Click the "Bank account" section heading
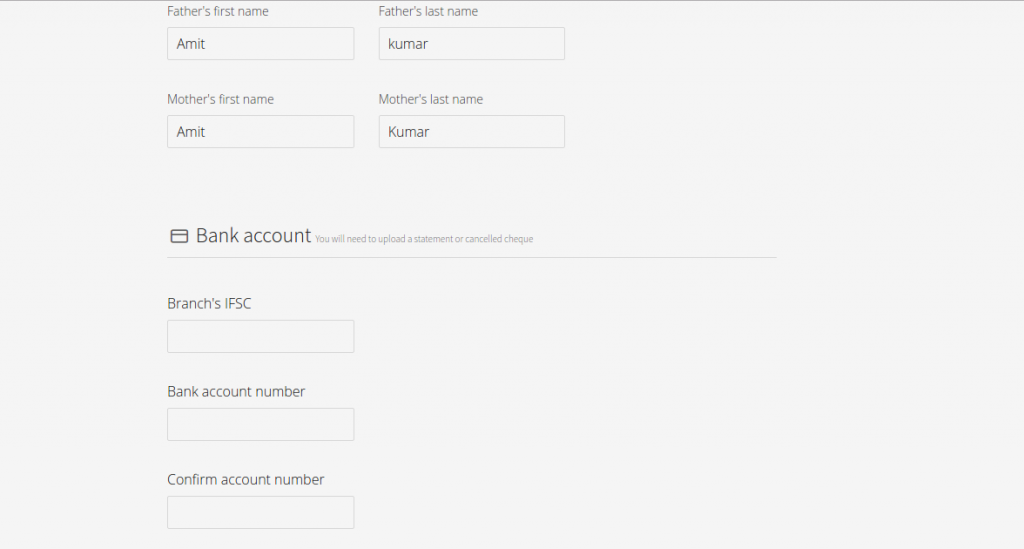Screen dimensions: 1024x549 253,236
